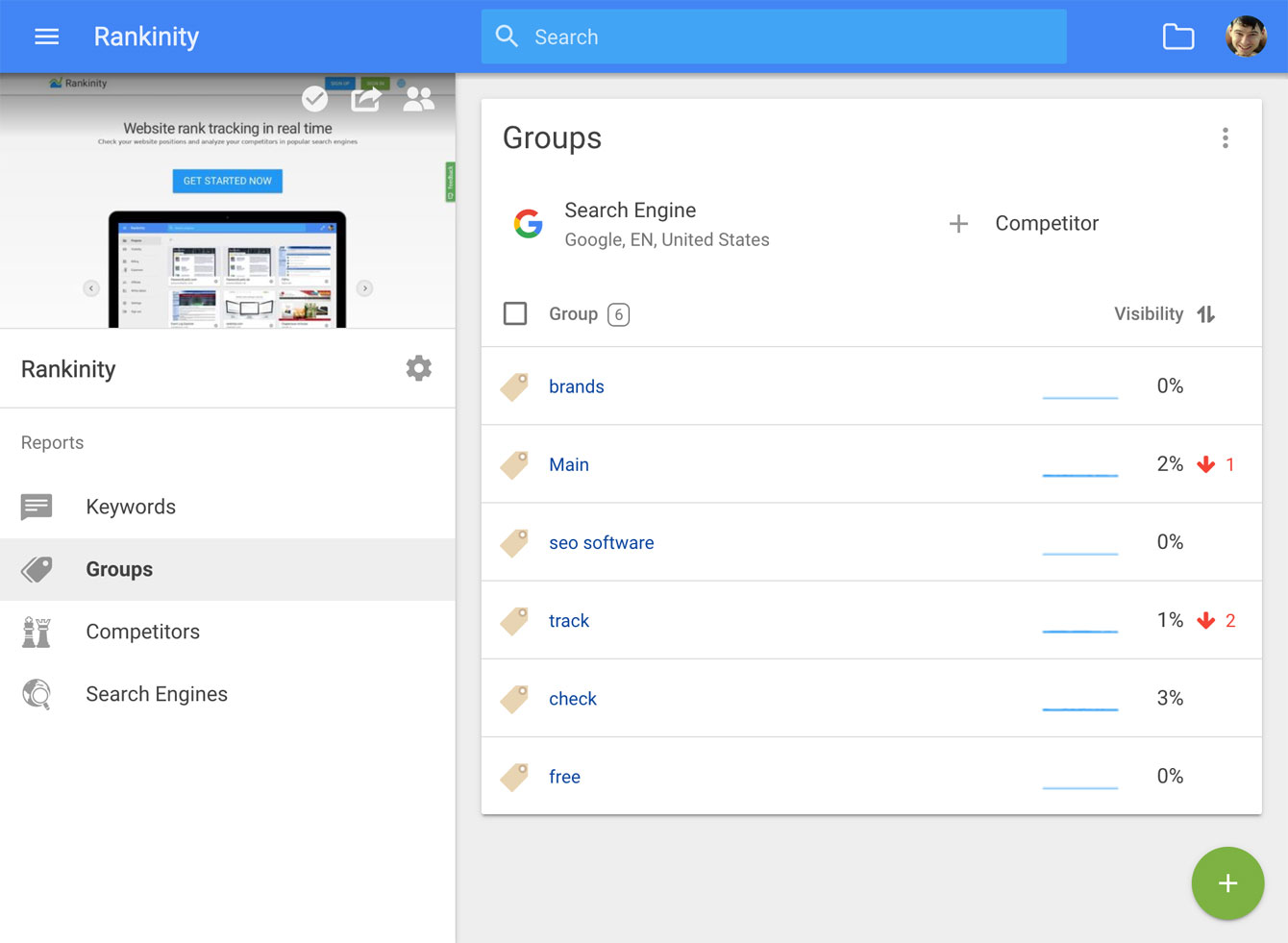Viewport: 1288px width, 943px height.
Task: Click the group count badge 6
Action: click(619, 314)
